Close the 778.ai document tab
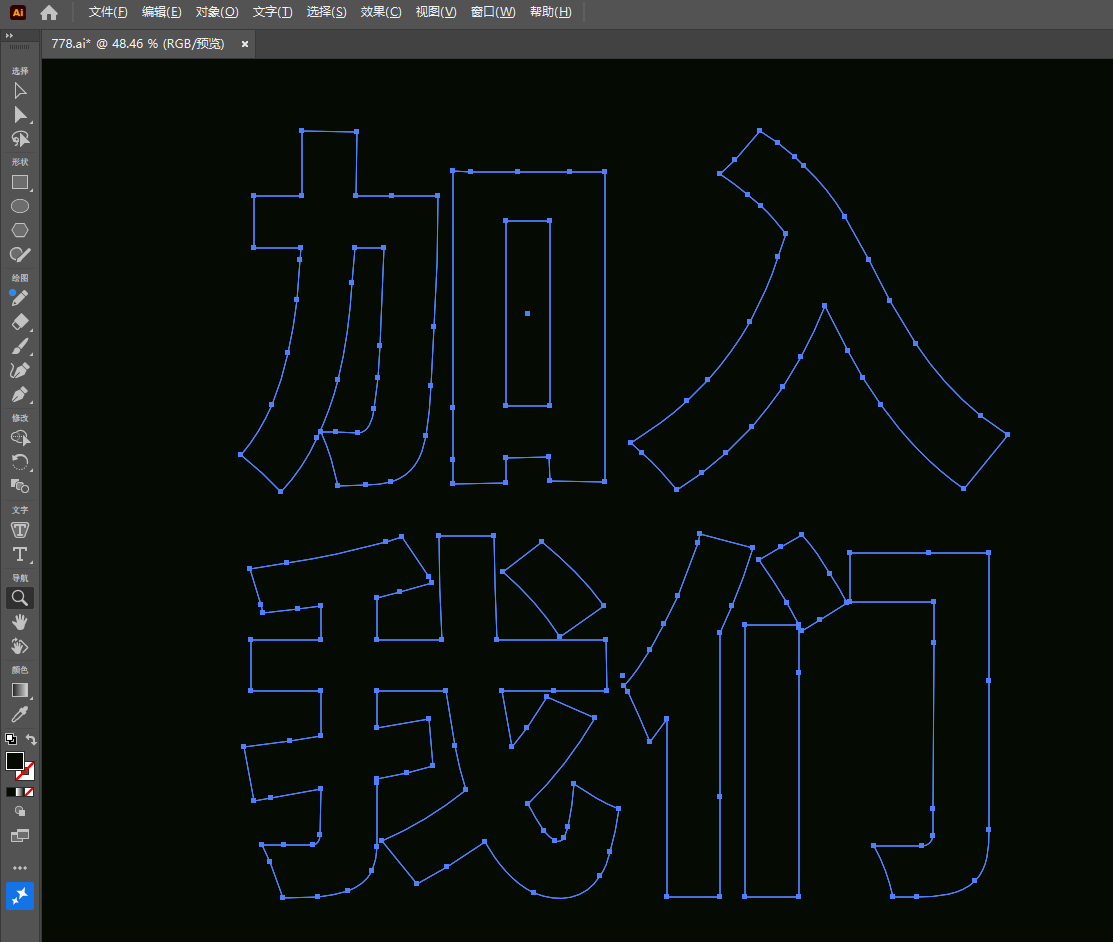Viewport: 1113px width, 942px height. (245, 44)
